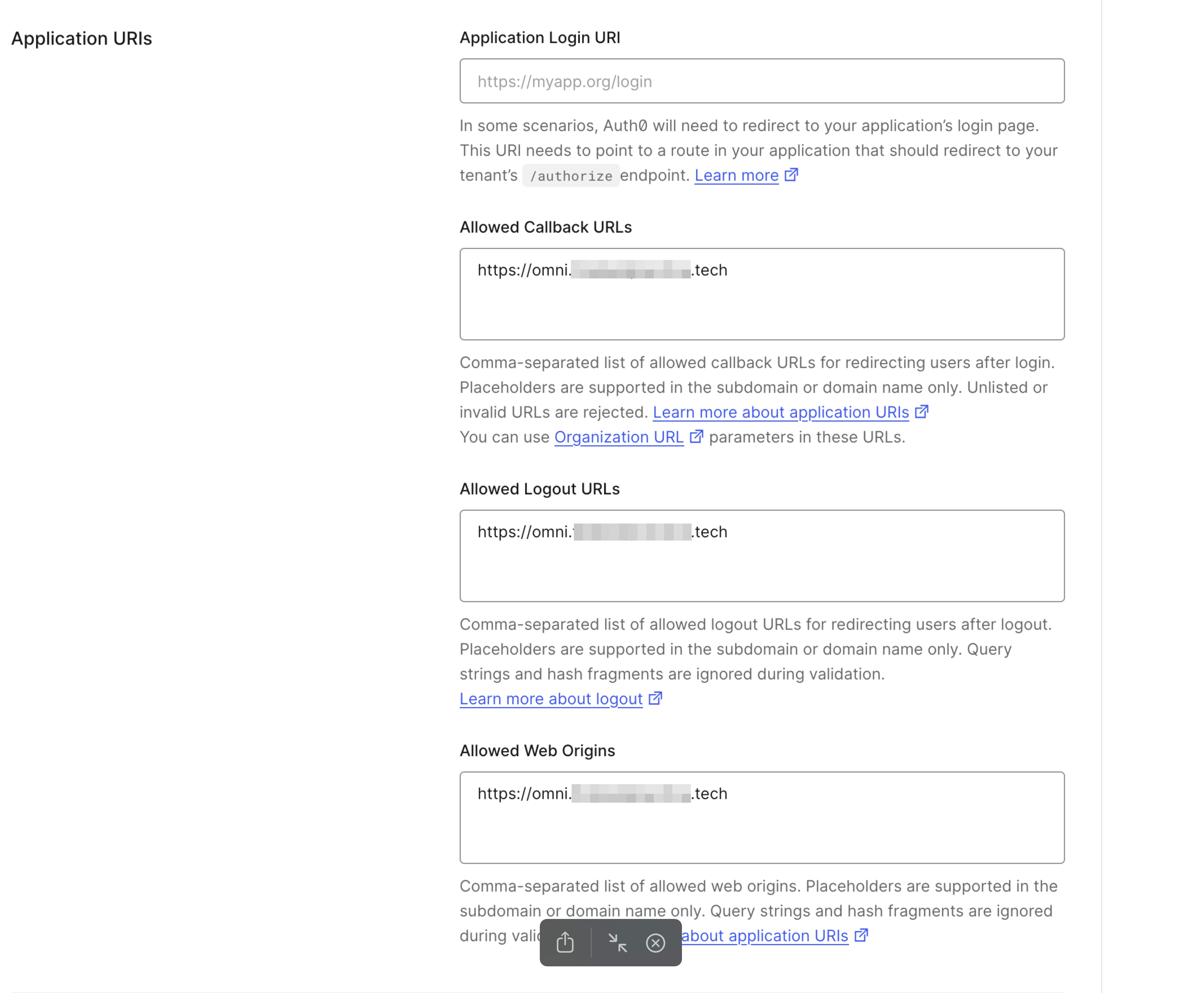Click the external link icon by "about application URIs"

(861, 936)
